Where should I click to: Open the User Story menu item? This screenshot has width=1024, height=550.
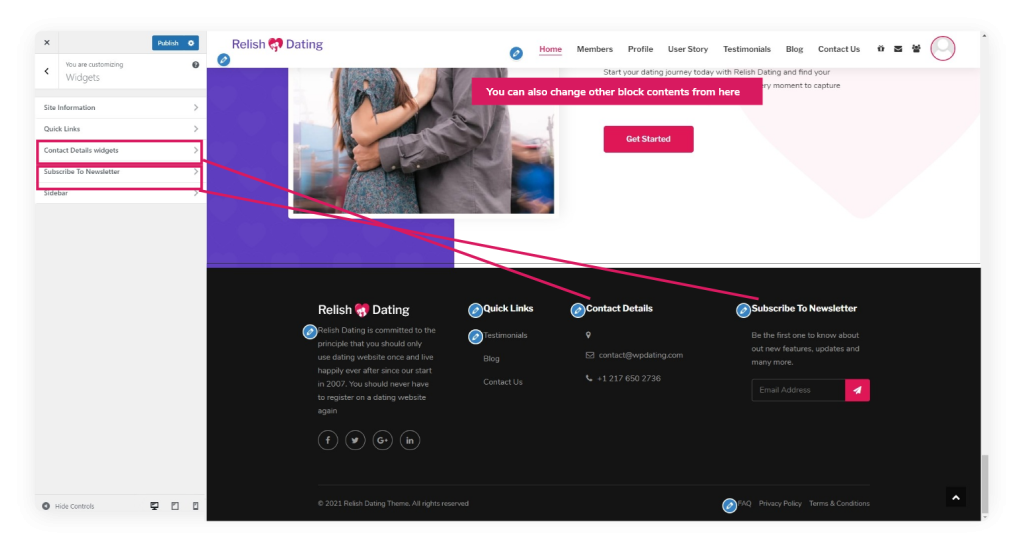(x=688, y=49)
